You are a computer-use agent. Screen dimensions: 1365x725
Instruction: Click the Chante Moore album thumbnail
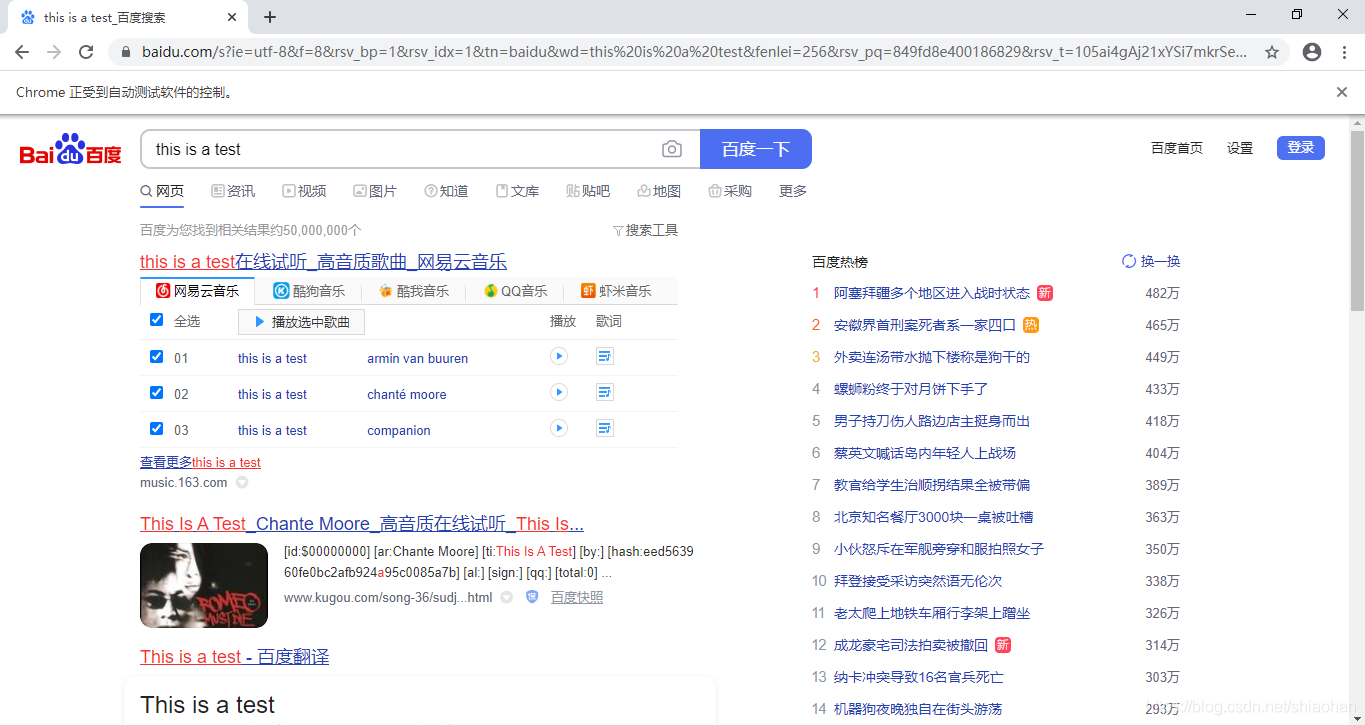point(204,585)
